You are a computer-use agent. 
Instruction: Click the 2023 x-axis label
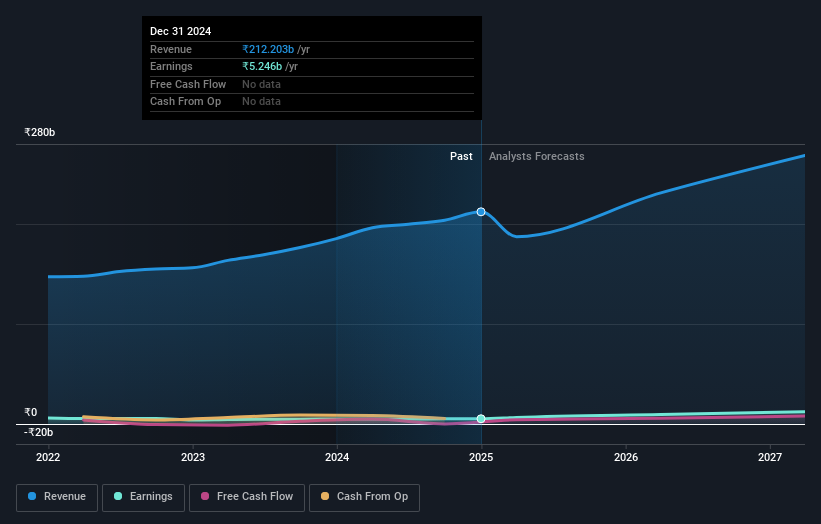pyautogui.click(x=193, y=457)
